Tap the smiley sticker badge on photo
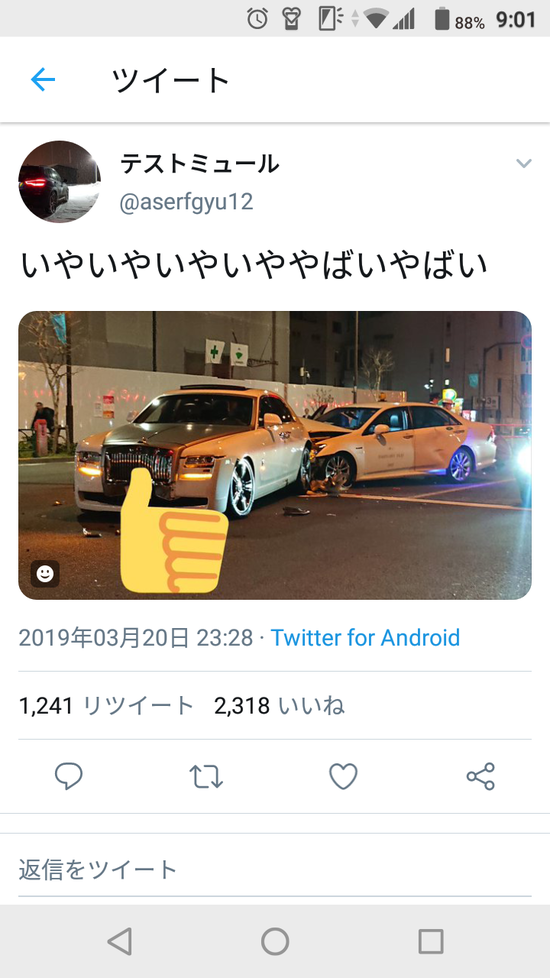 pyautogui.click(x=45, y=574)
